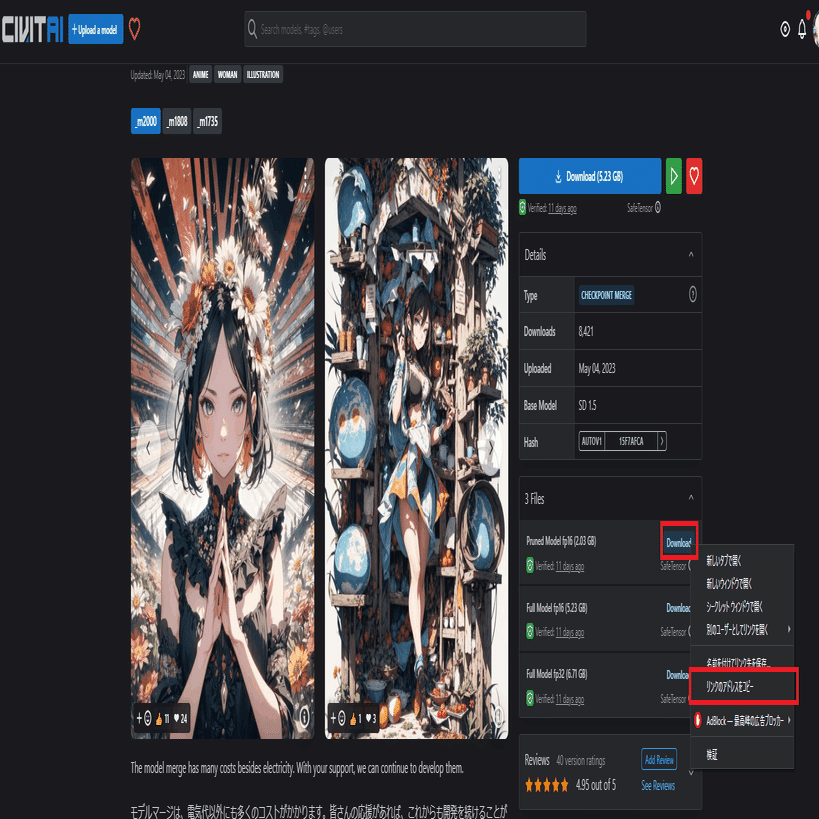Image resolution: width=819 pixels, height=819 pixels.
Task: Click the WOMAN tag
Action: click(227, 75)
